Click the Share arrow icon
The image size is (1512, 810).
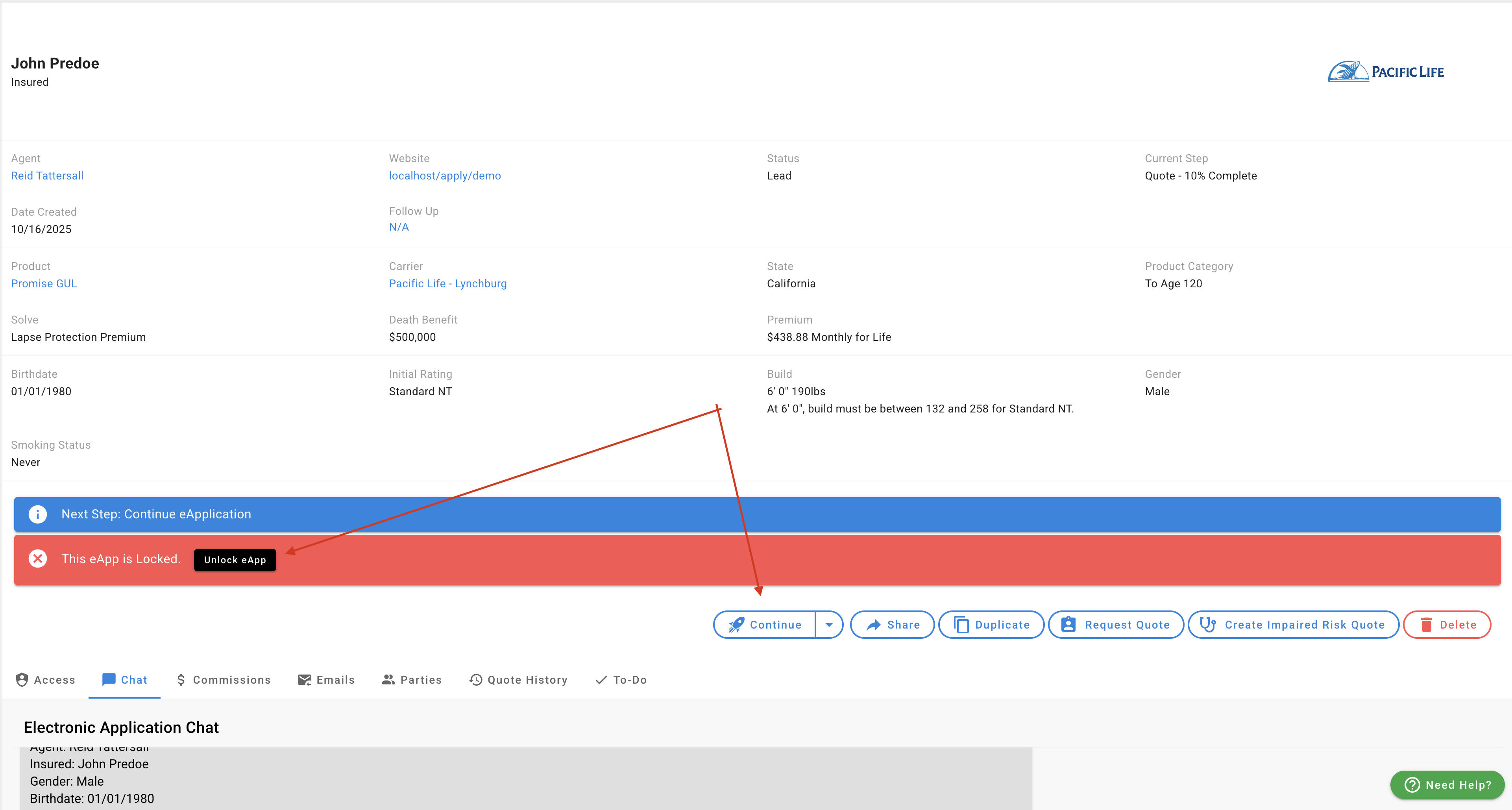[x=873, y=625]
